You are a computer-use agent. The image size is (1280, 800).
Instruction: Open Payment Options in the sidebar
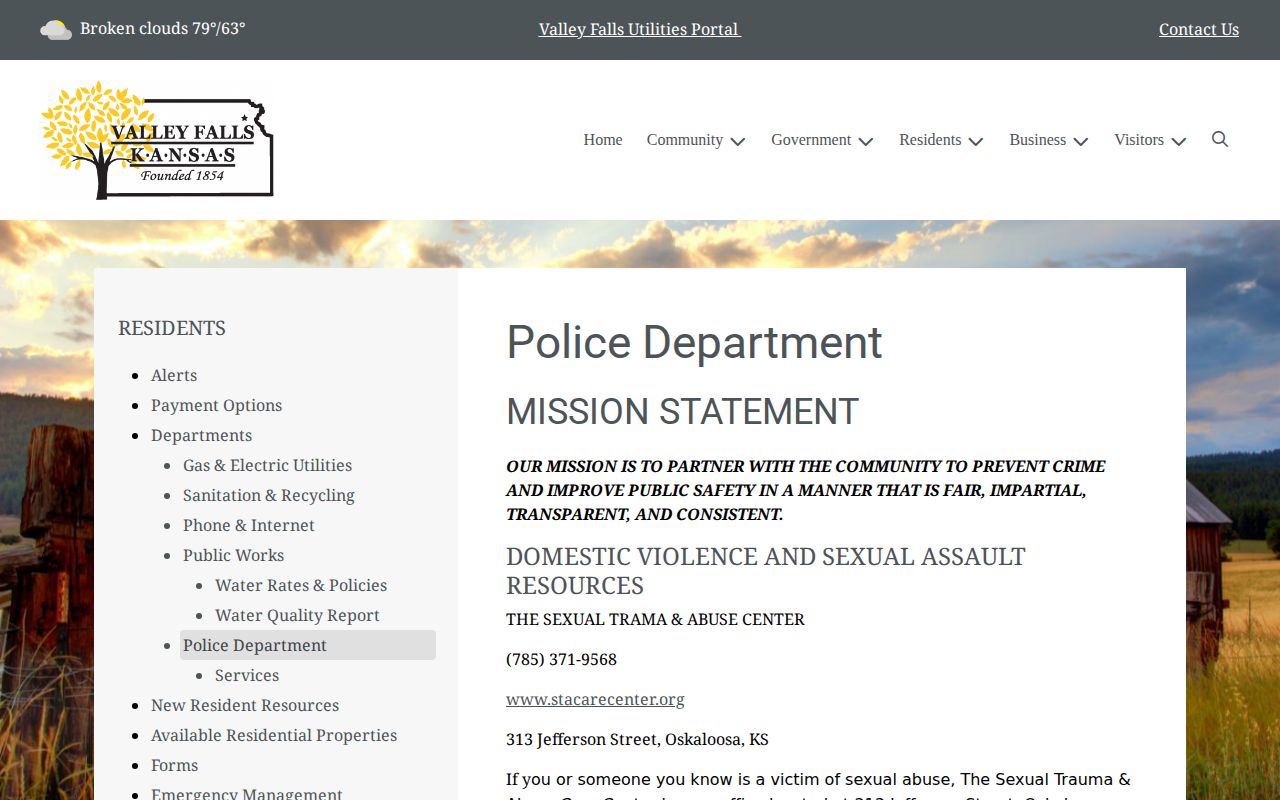click(216, 405)
